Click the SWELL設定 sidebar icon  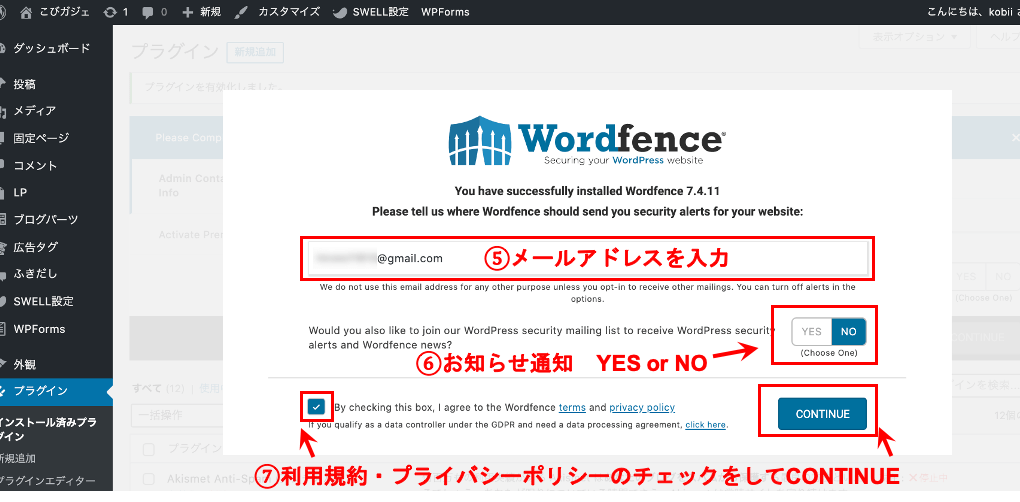[3, 301]
